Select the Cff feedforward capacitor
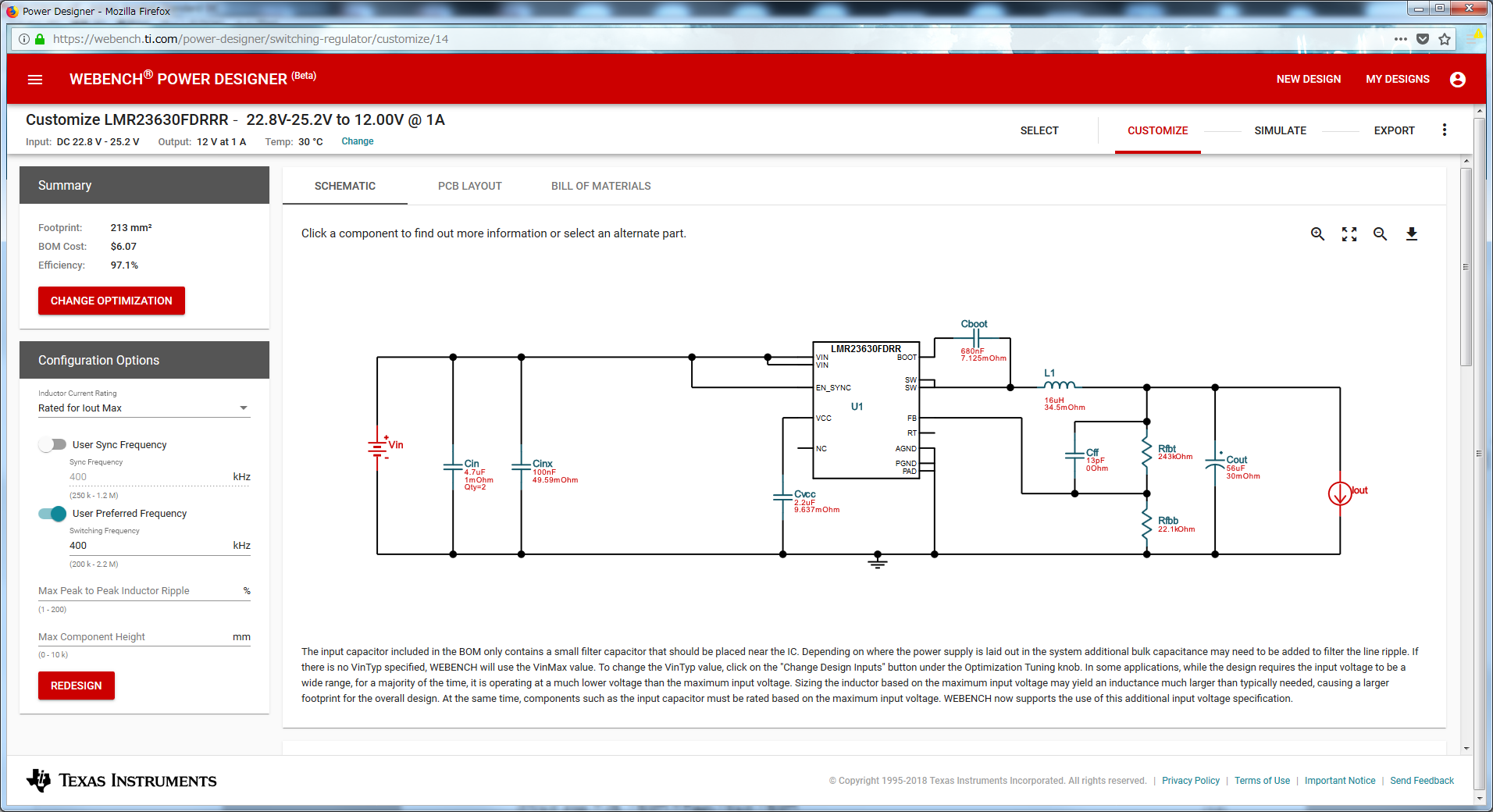The width and height of the screenshot is (1493, 812). [1075, 454]
